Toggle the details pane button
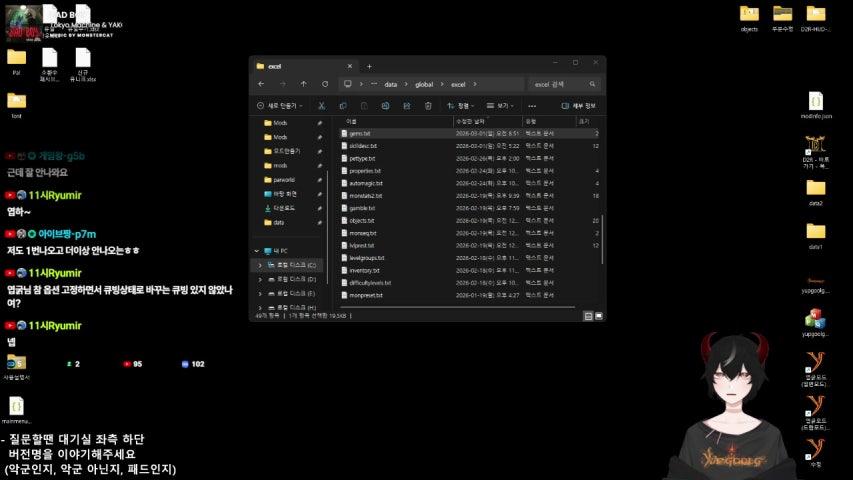The height and width of the screenshot is (480, 853). click(x=578, y=106)
